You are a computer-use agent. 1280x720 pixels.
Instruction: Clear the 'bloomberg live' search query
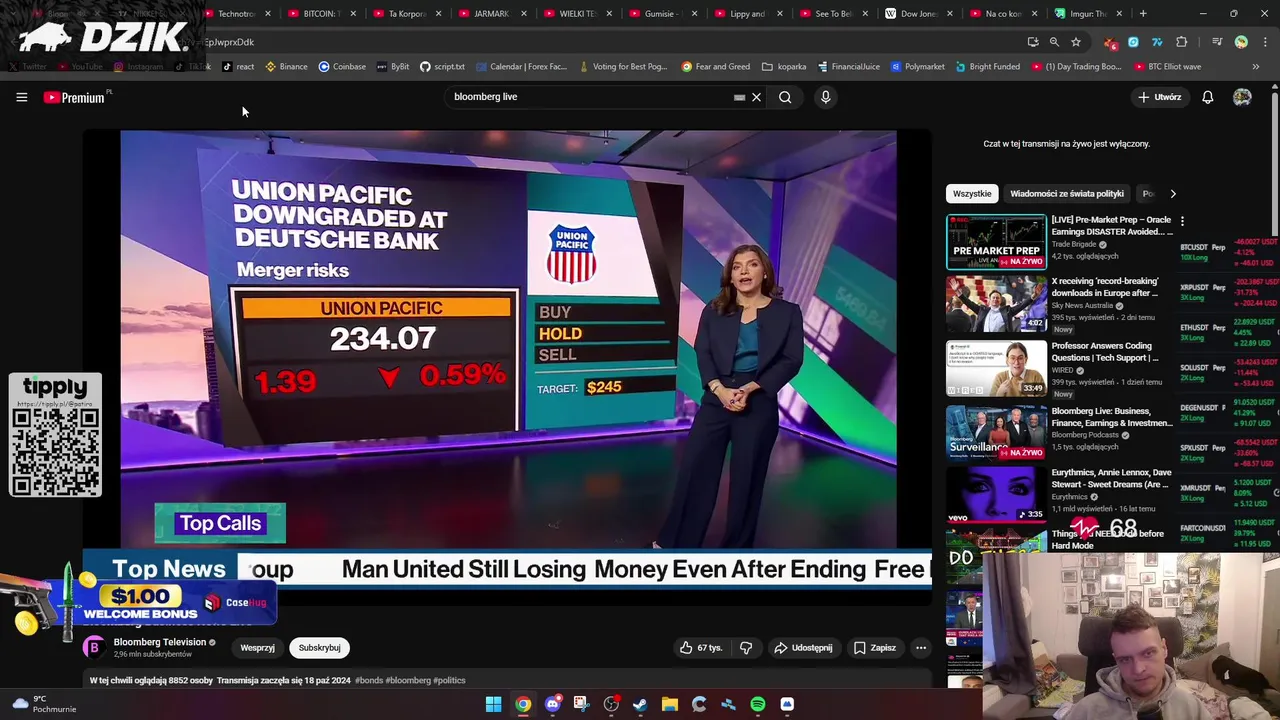[x=757, y=97]
